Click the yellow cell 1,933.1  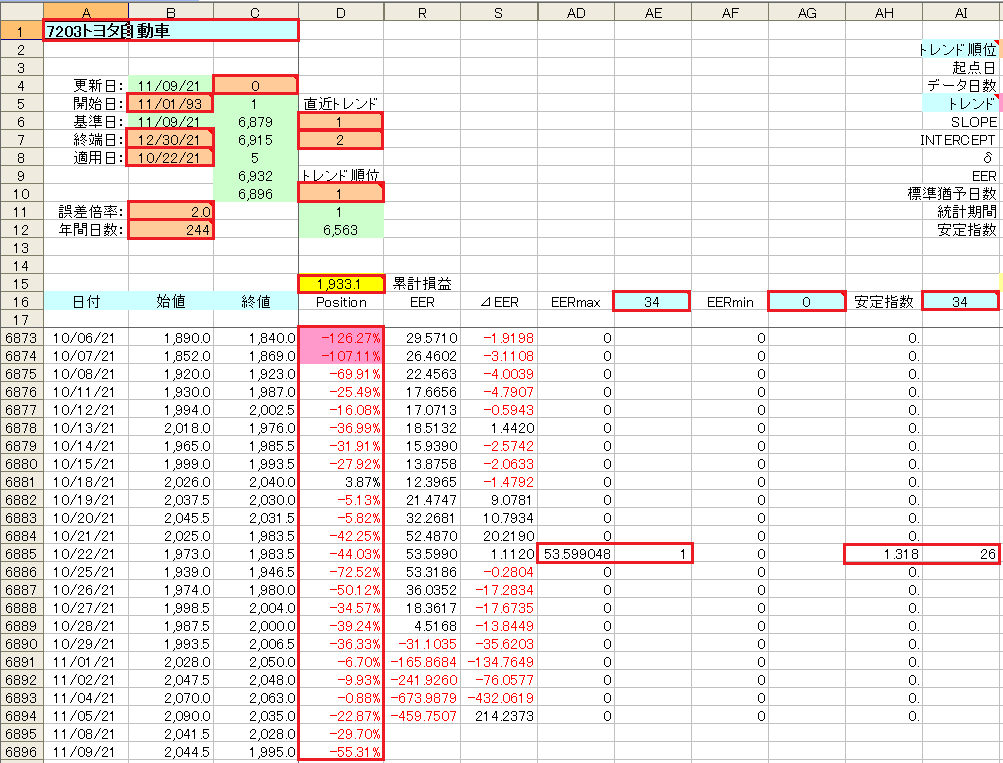pyautogui.click(x=341, y=284)
